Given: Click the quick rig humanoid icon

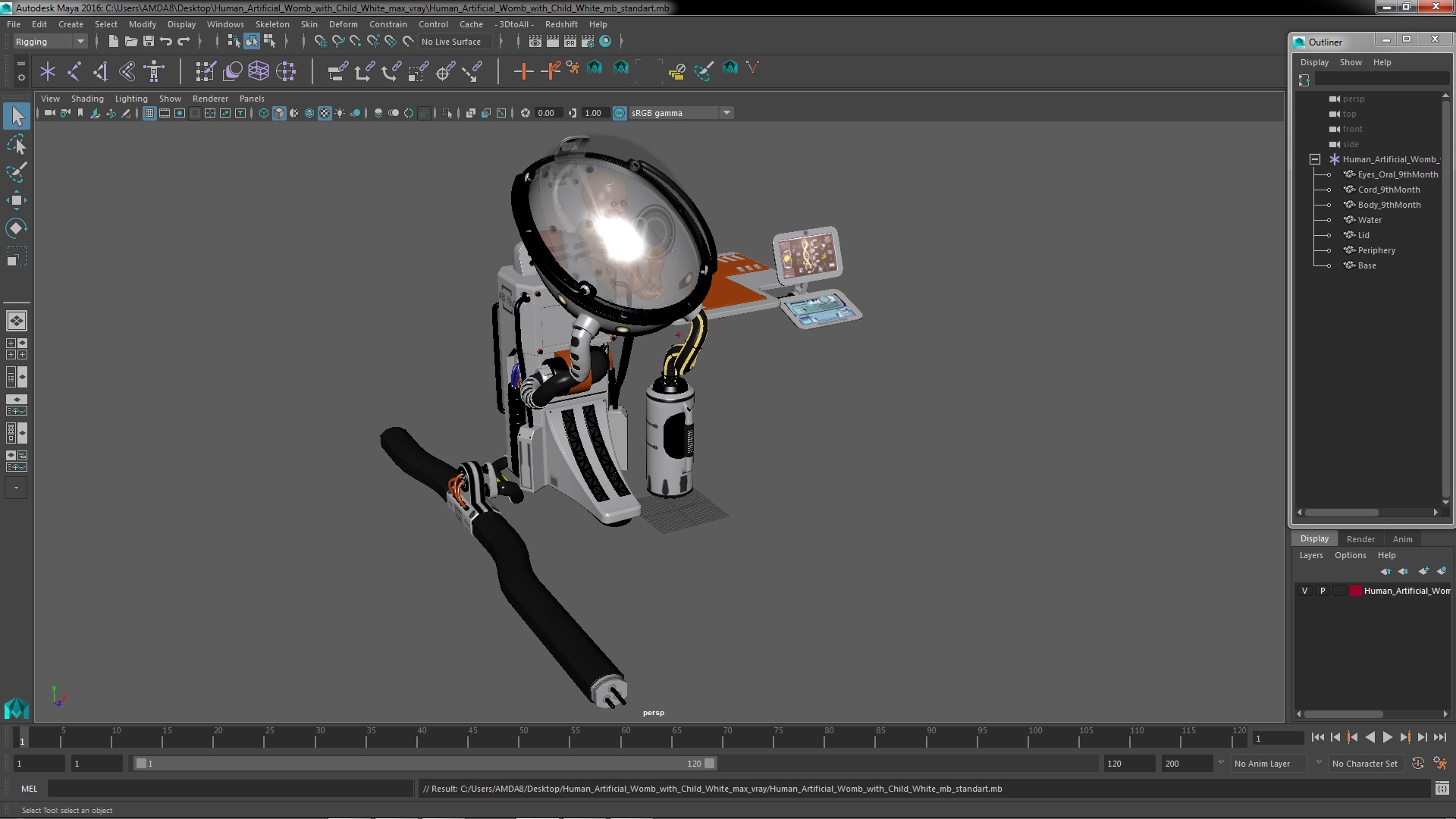Looking at the screenshot, I should pyautogui.click(x=154, y=71).
